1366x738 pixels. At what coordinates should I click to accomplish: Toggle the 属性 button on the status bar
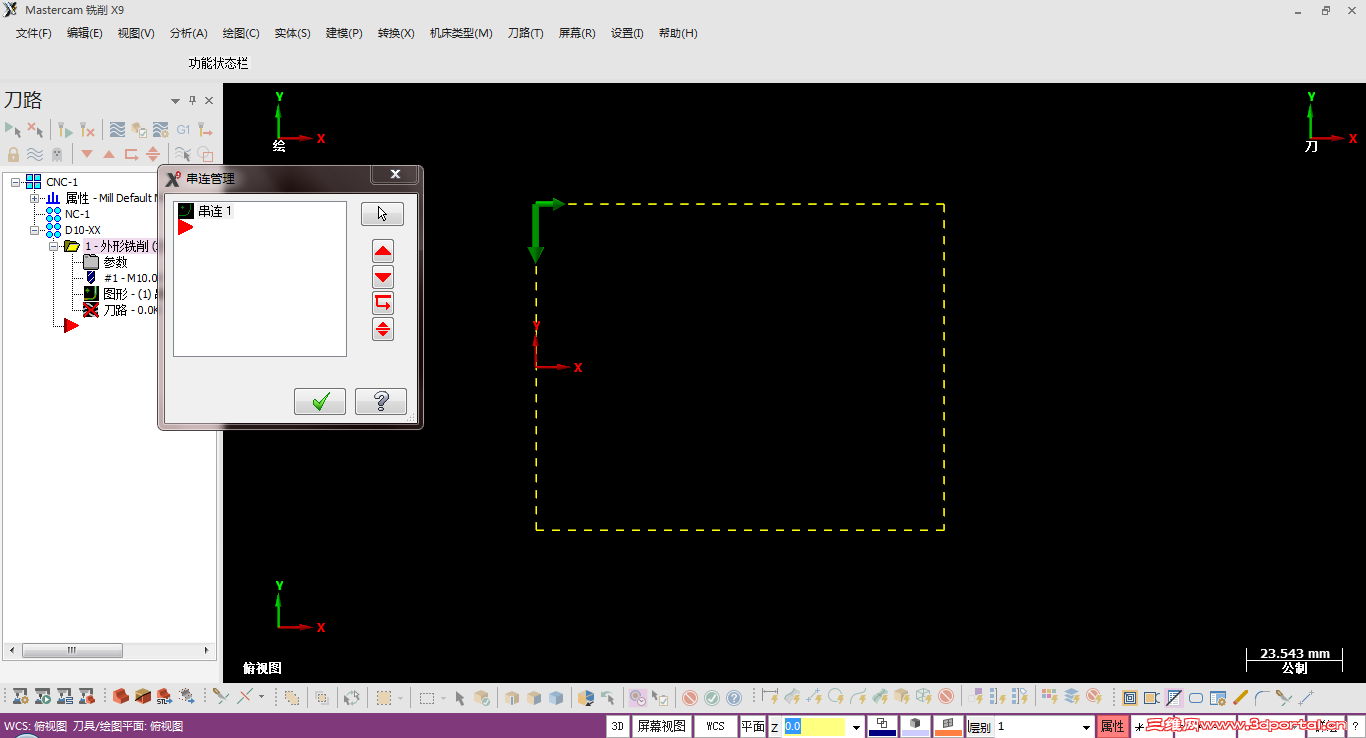[1112, 726]
